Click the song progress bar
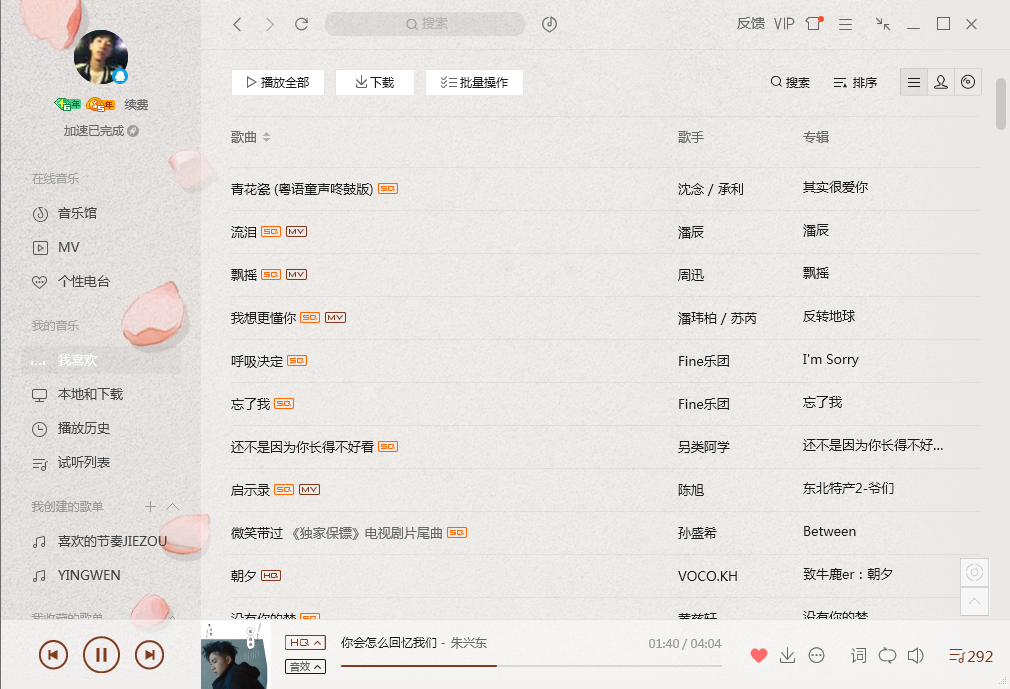This screenshot has width=1010, height=689. [x=531, y=666]
